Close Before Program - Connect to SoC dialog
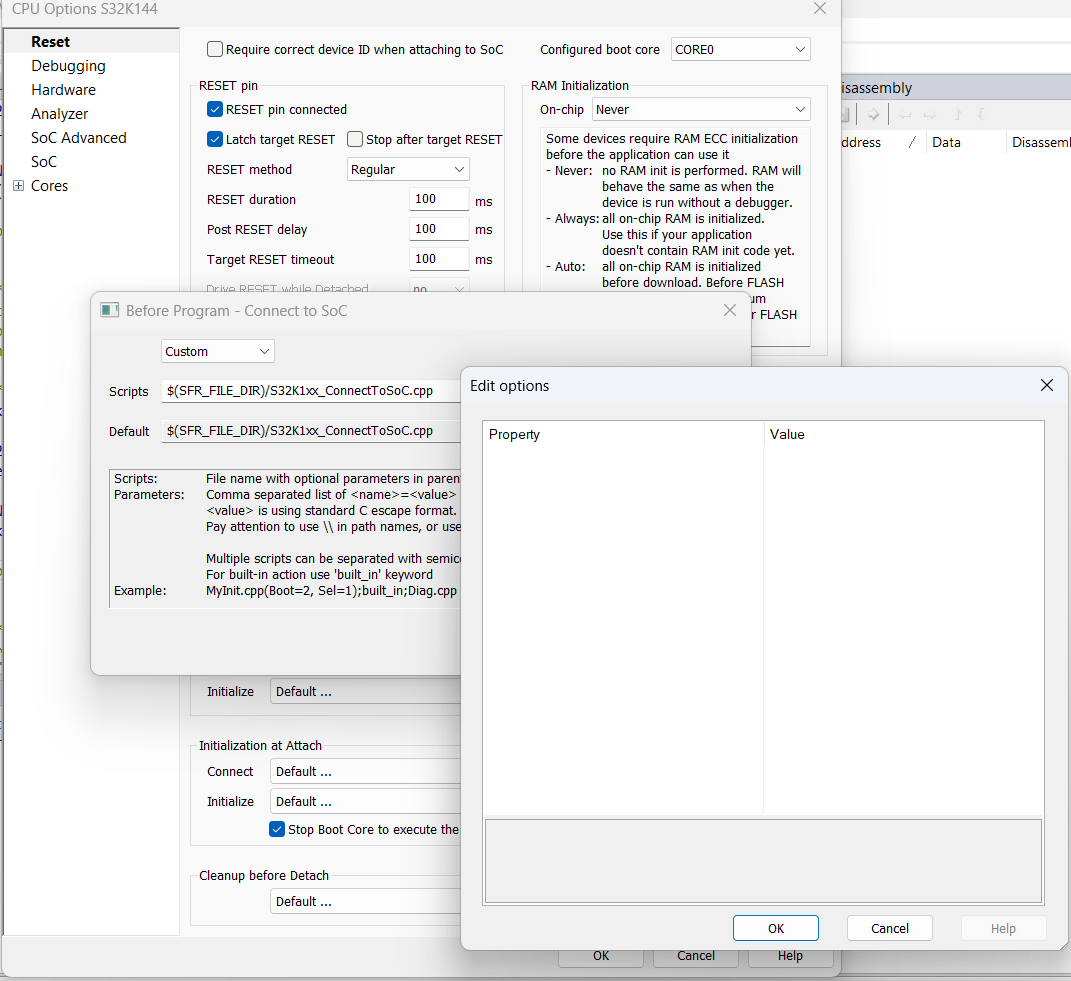This screenshot has width=1071, height=981. [x=729, y=310]
